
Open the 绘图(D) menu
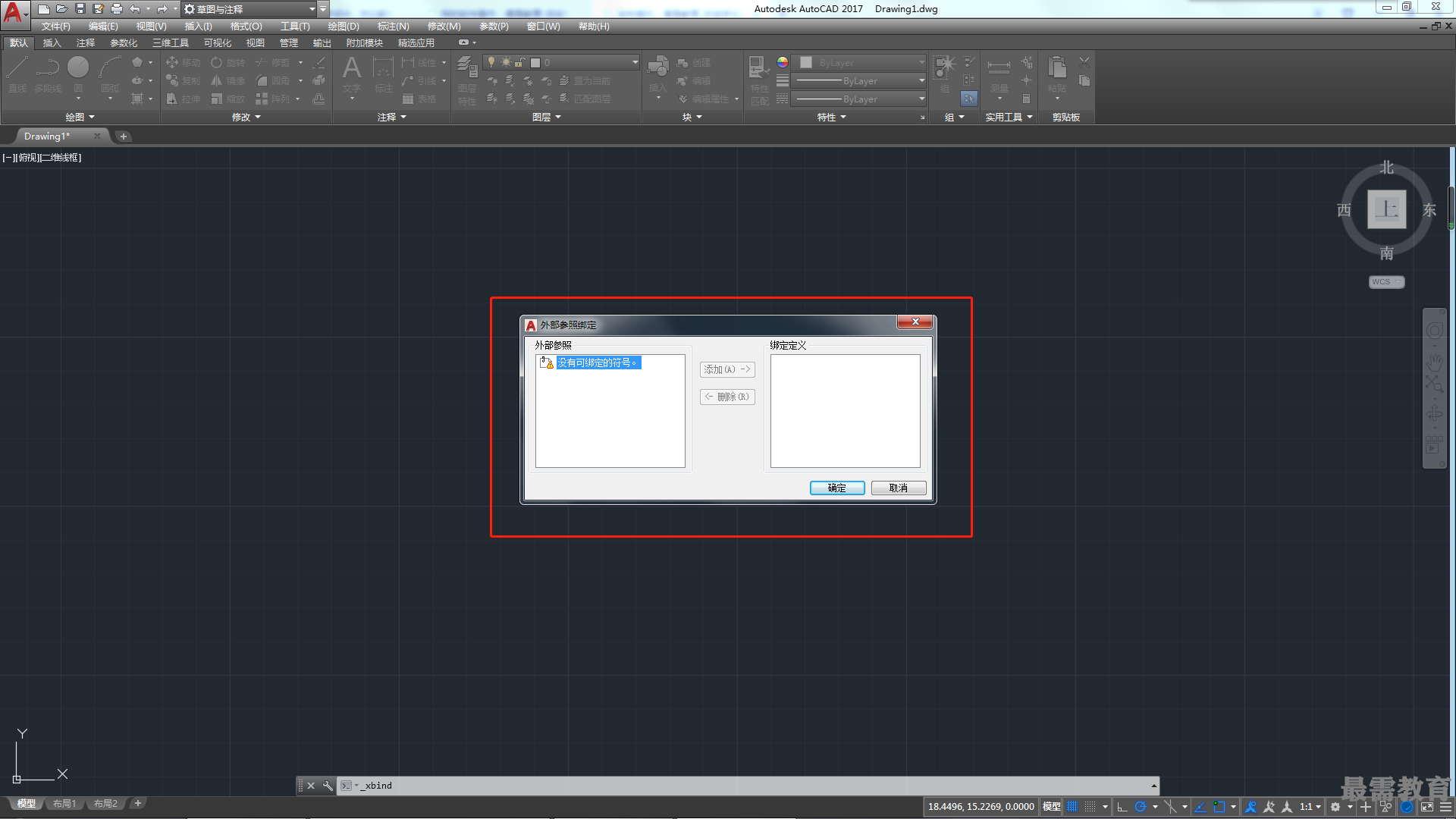(344, 27)
